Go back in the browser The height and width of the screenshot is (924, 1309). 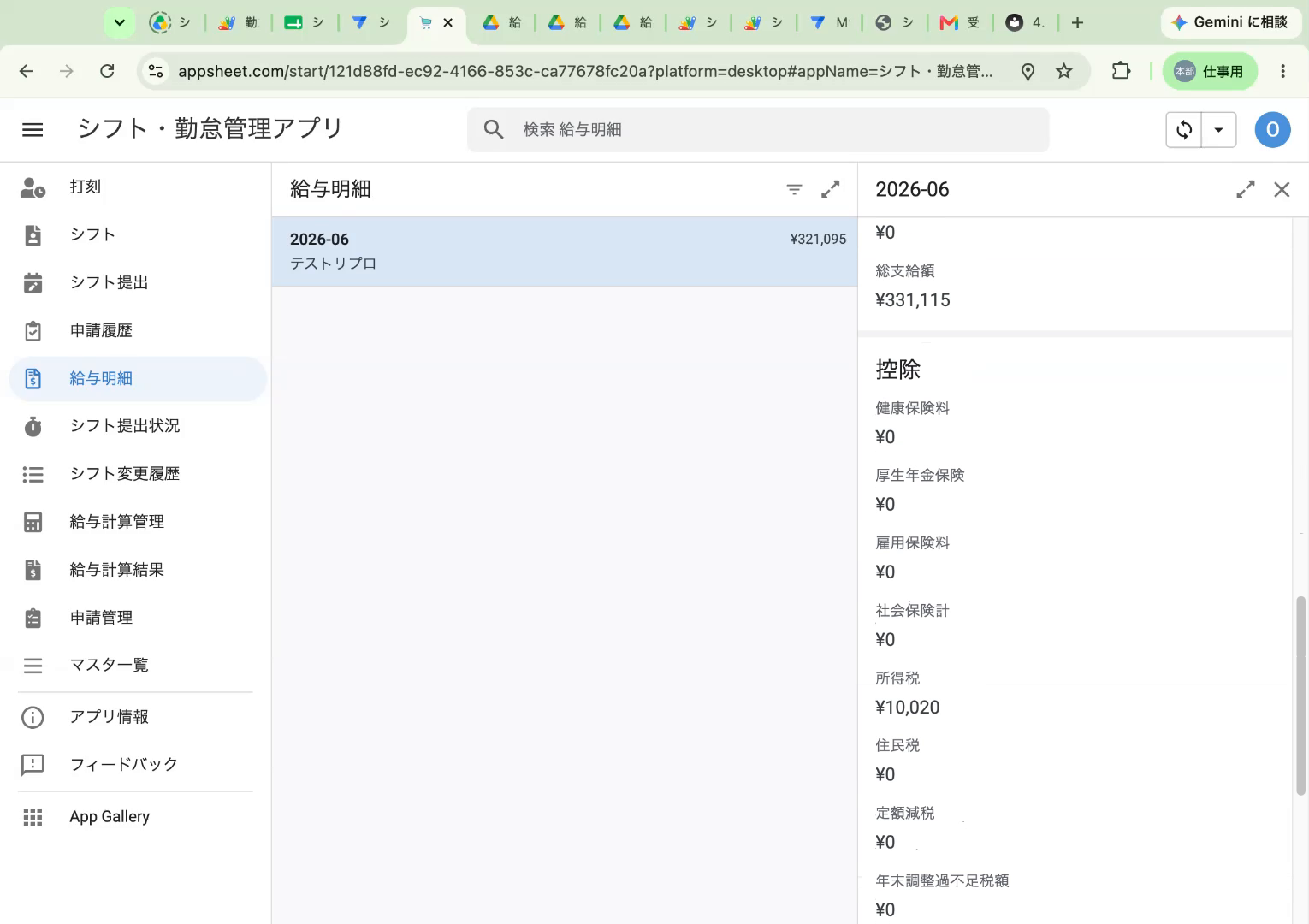point(27,71)
